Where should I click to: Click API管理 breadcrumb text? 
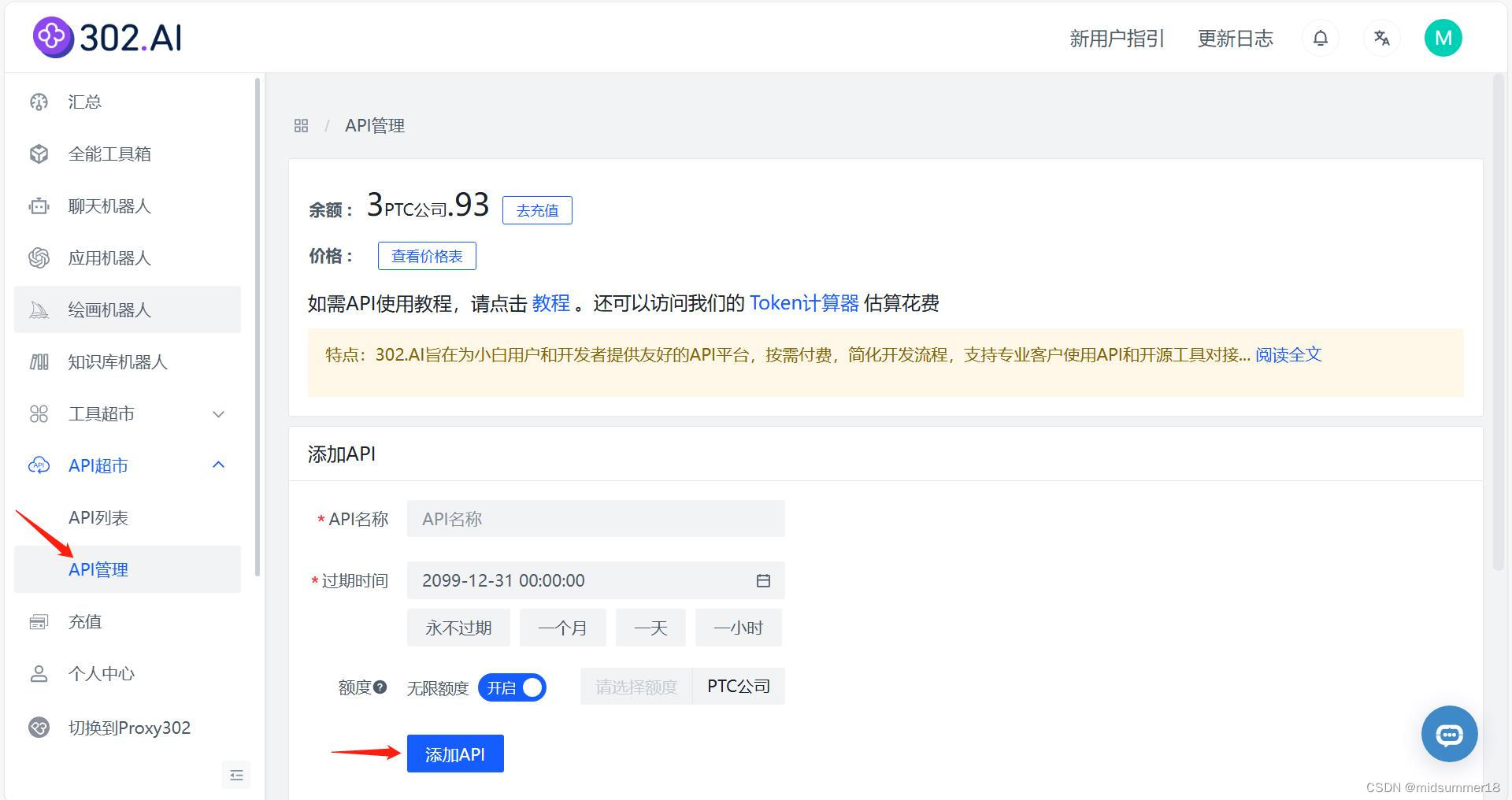tap(375, 125)
